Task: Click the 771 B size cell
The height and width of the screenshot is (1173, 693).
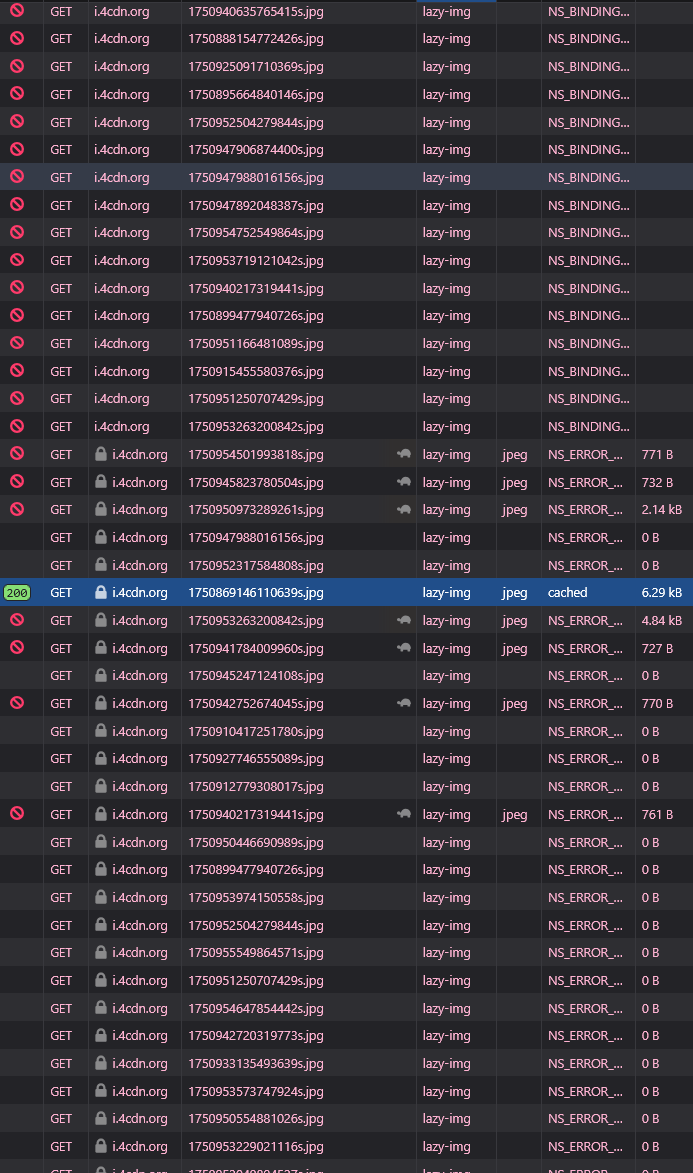Action: point(657,454)
